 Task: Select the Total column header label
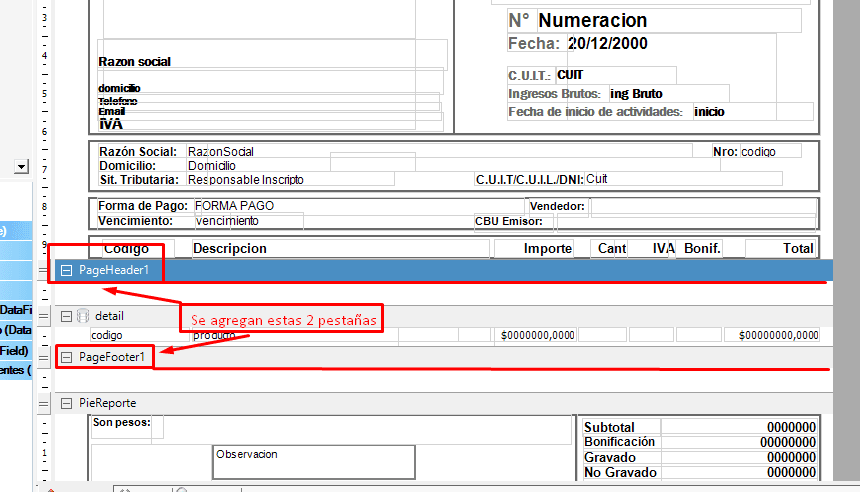pyautogui.click(x=798, y=248)
